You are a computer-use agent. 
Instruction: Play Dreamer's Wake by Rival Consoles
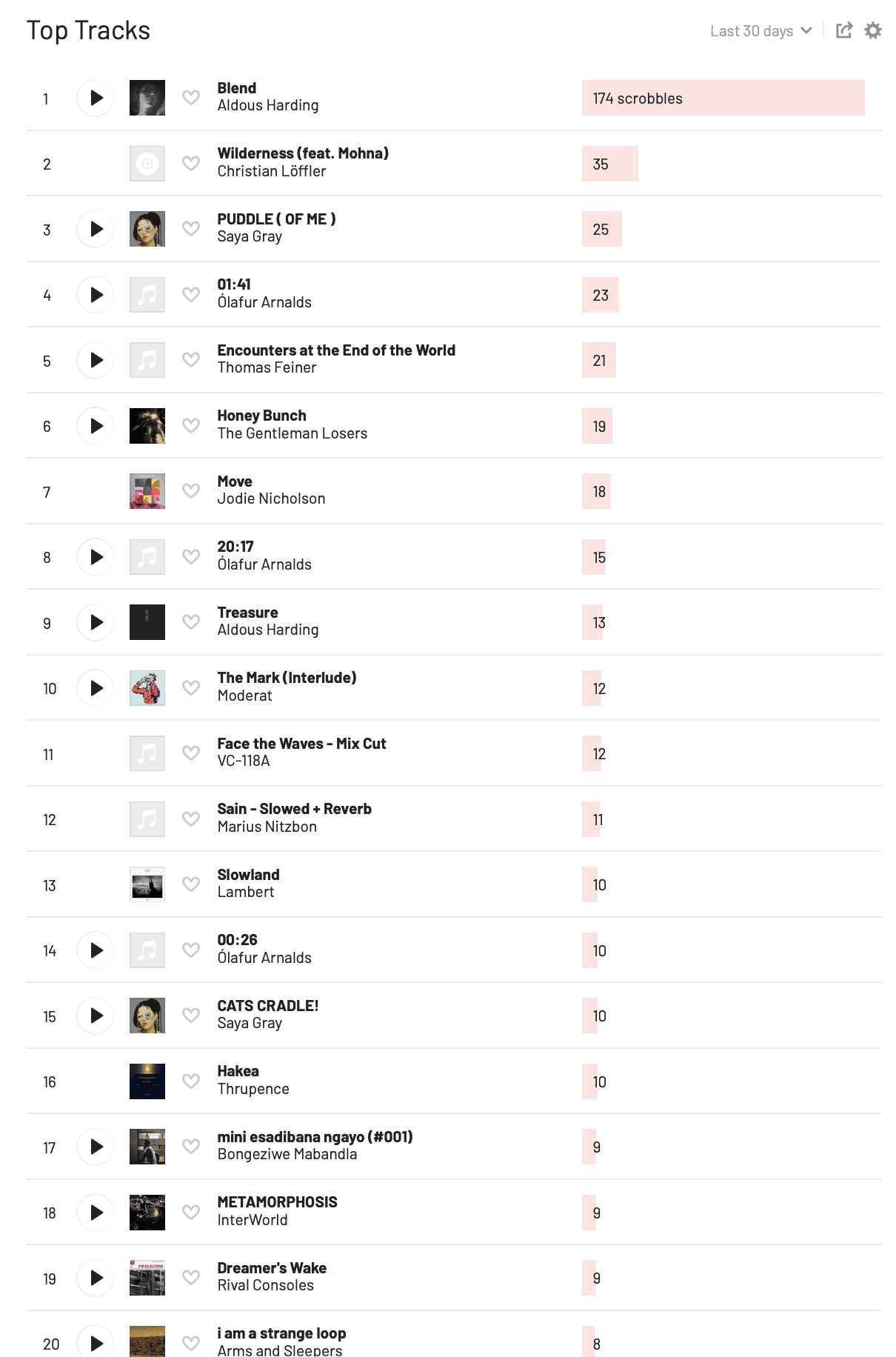pyautogui.click(x=96, y=1278)
